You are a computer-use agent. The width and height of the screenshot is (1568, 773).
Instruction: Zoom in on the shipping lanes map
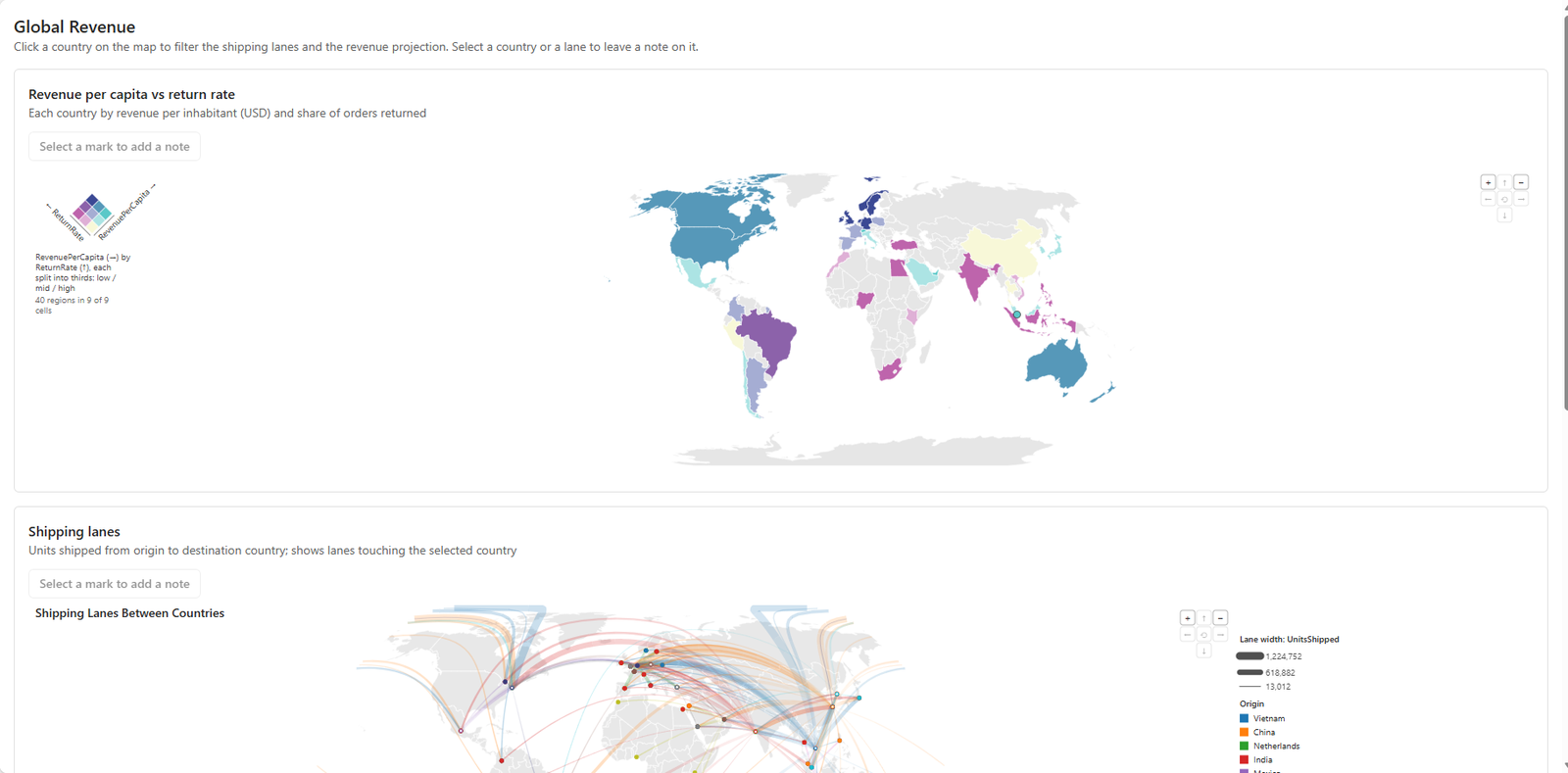1187,618
